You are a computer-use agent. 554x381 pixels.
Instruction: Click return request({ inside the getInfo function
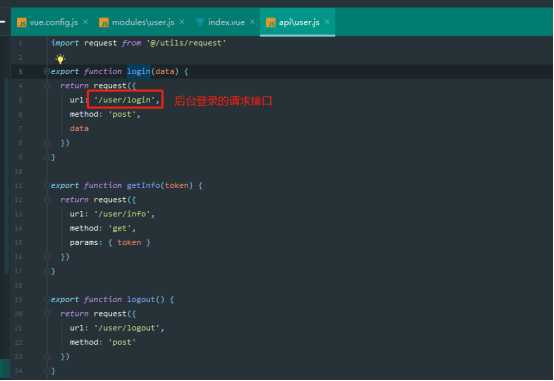point(98,200)
